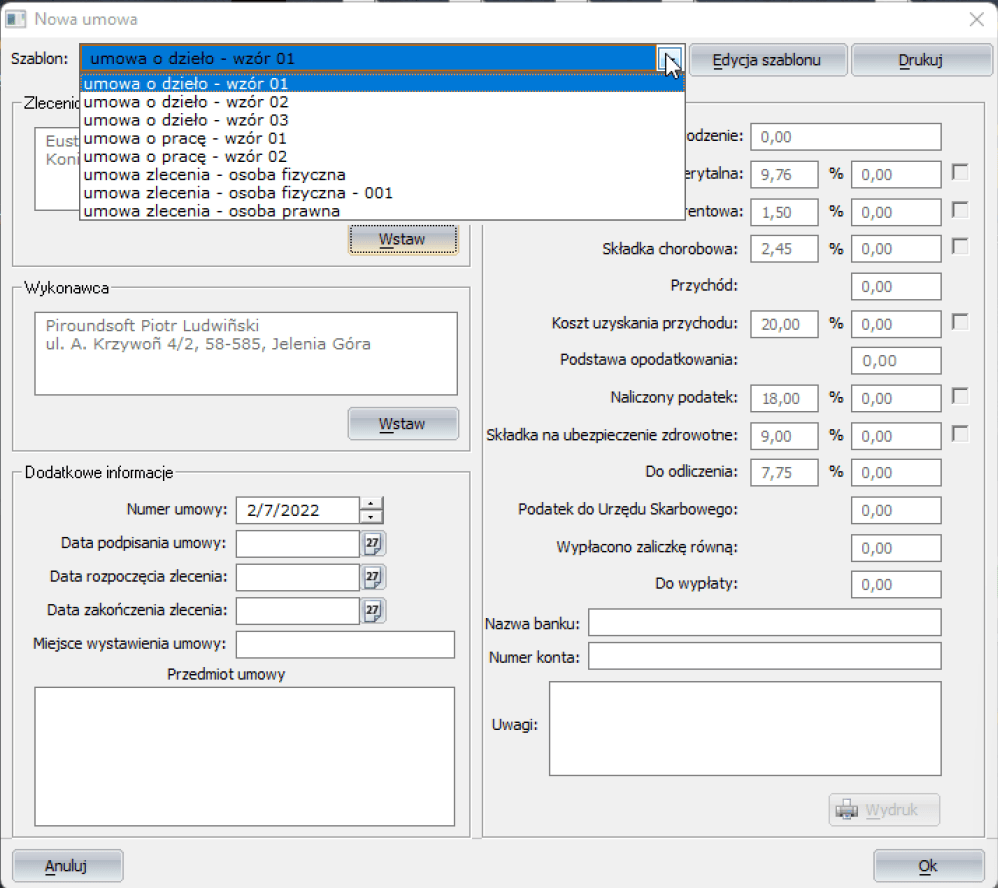This screenshot has height=888, width=998.
Task: Check the Naliczony podatek checkbox
Action: (x=960, y=397)
